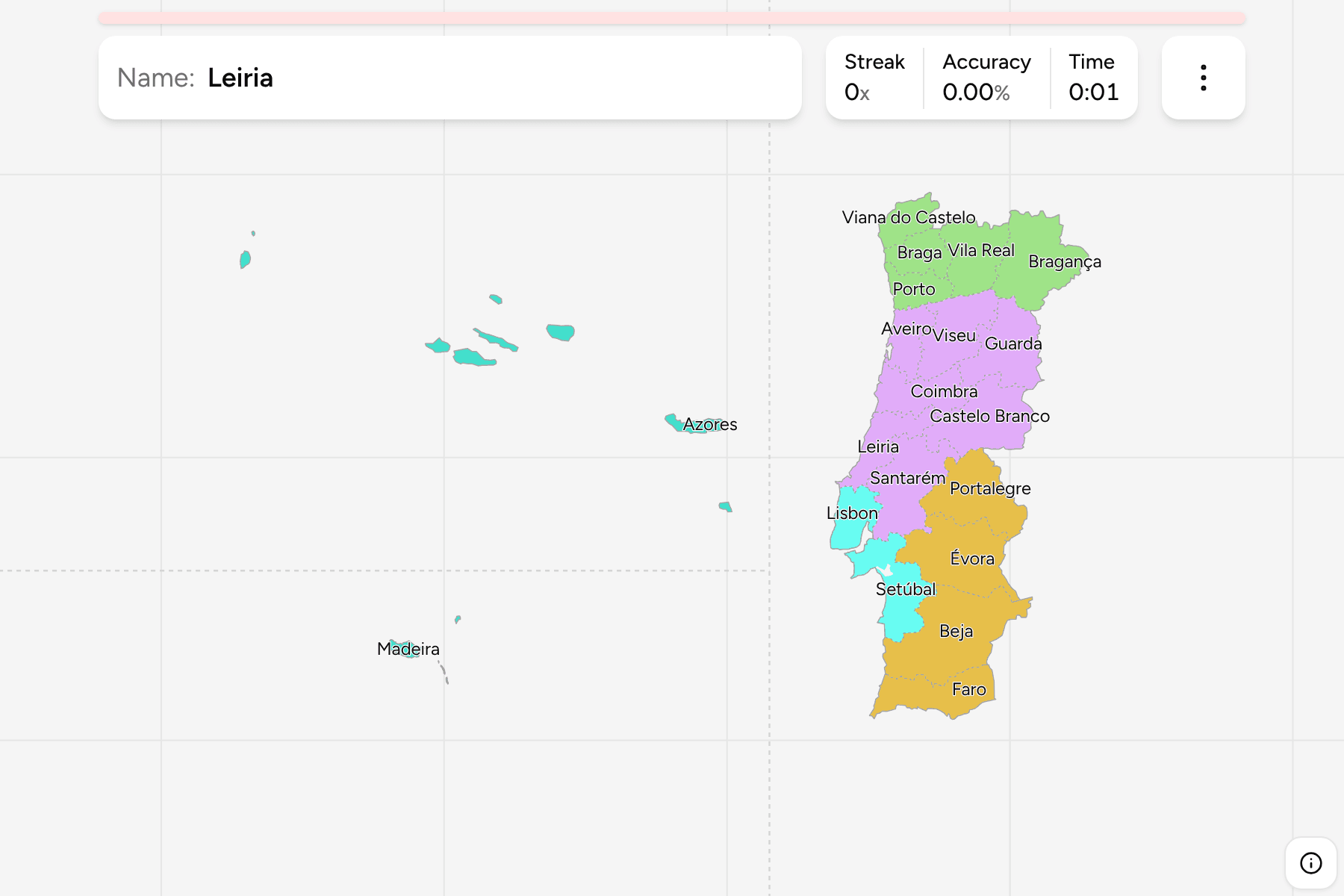The width and height of the screenshot is (1344, 896).
Task: Click the Évora district label
Action: [x=972, y=559]
